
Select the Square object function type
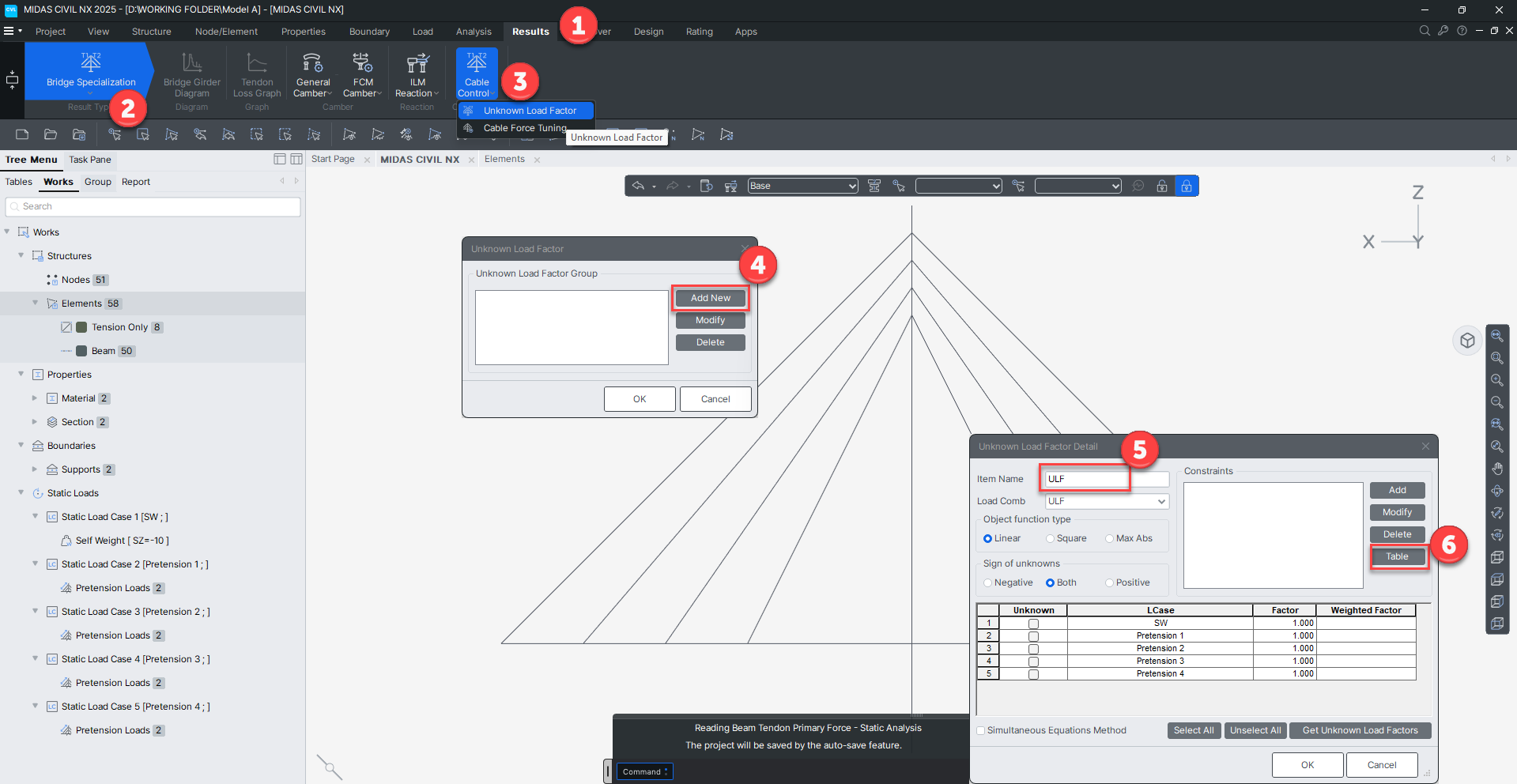[1051, 539]
